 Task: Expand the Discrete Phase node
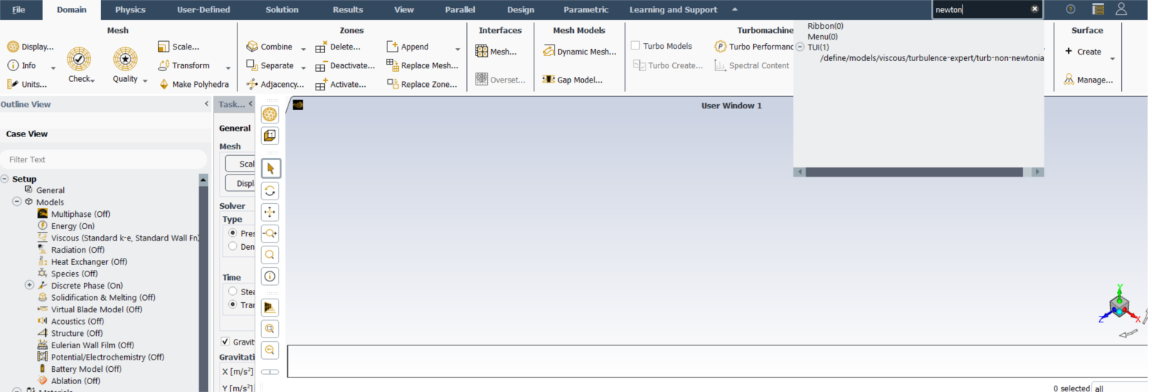(x=29, y=285)
